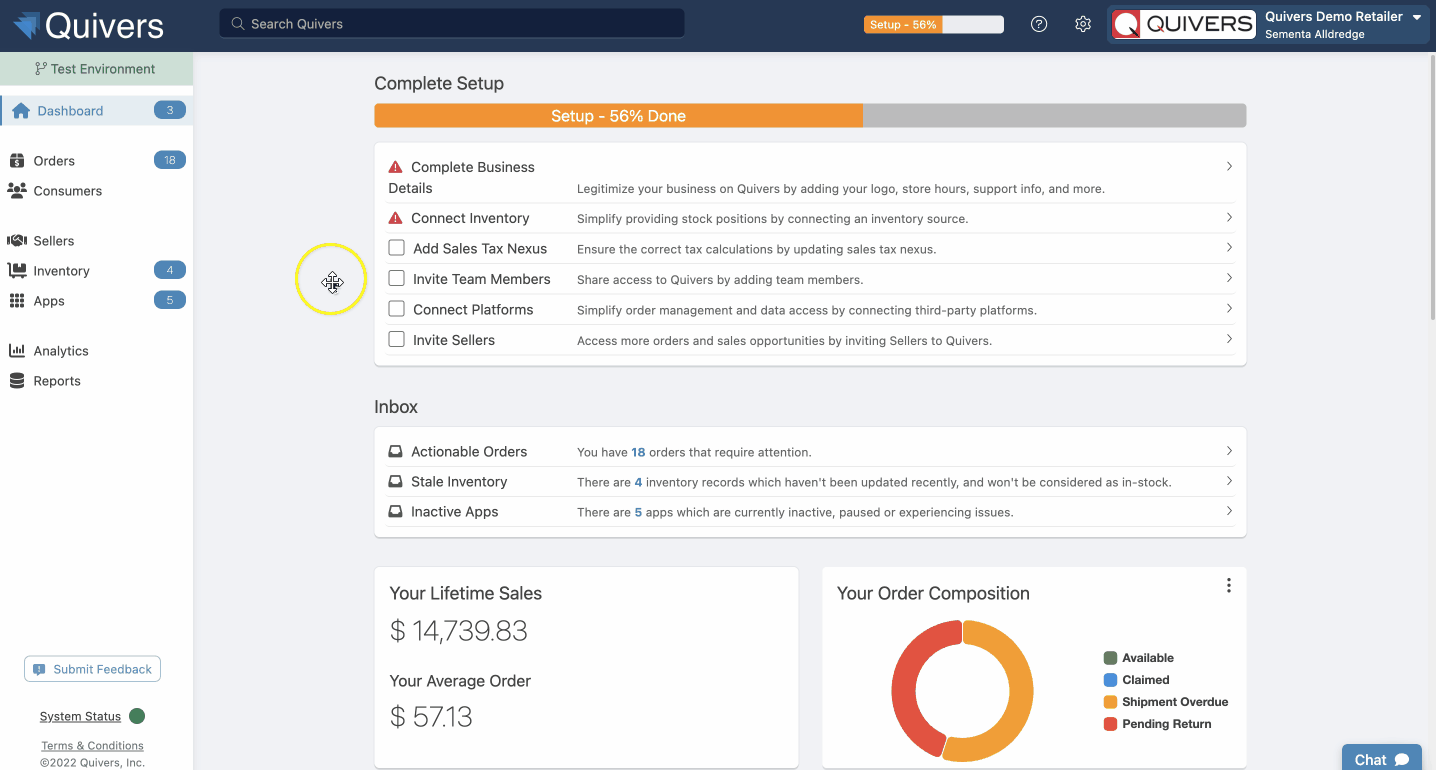Click inbox icon beside Inactive Apps
Screen dimensions: 1436x770
[396, 511]
